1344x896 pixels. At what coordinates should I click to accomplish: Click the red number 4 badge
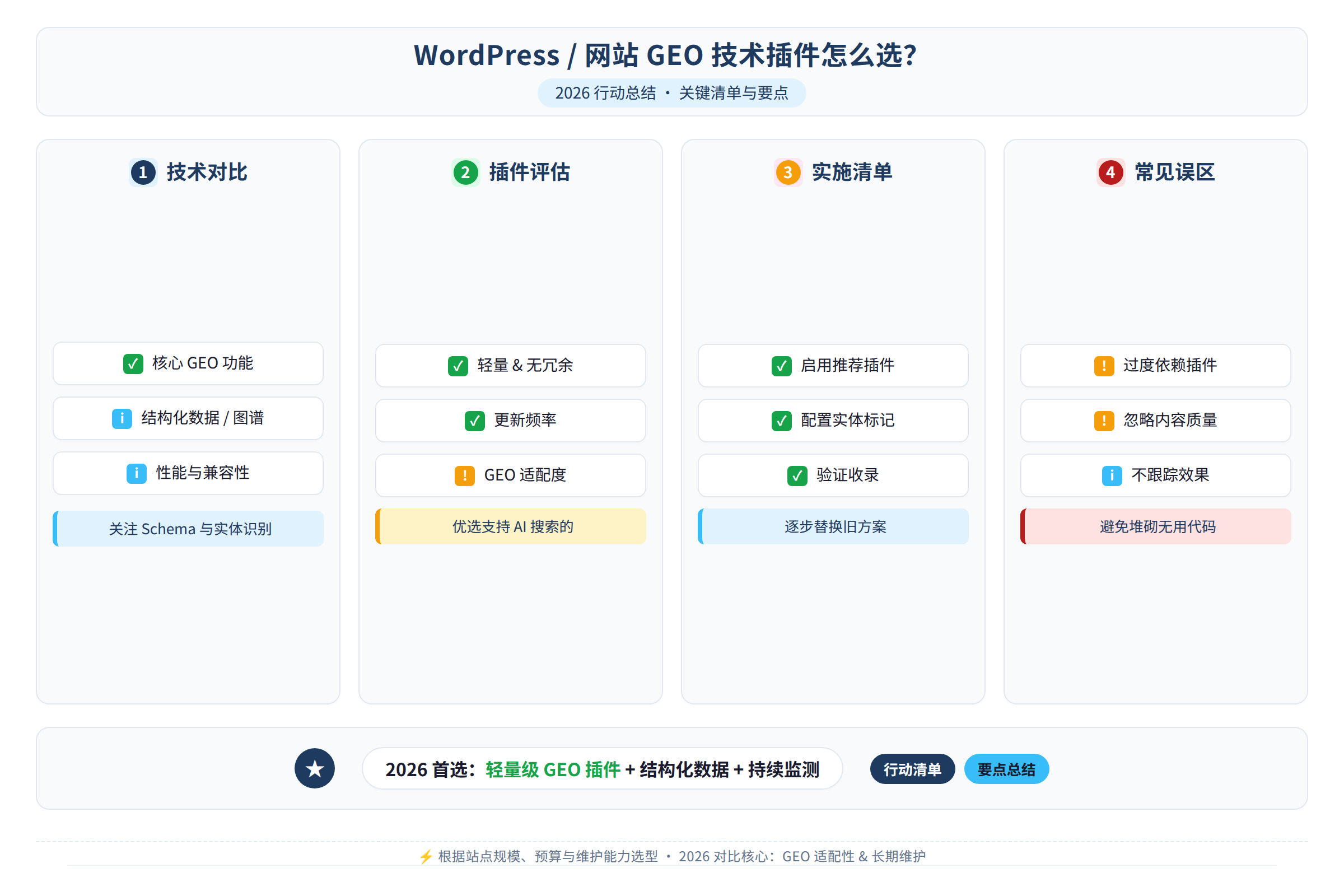[1110, 172]
